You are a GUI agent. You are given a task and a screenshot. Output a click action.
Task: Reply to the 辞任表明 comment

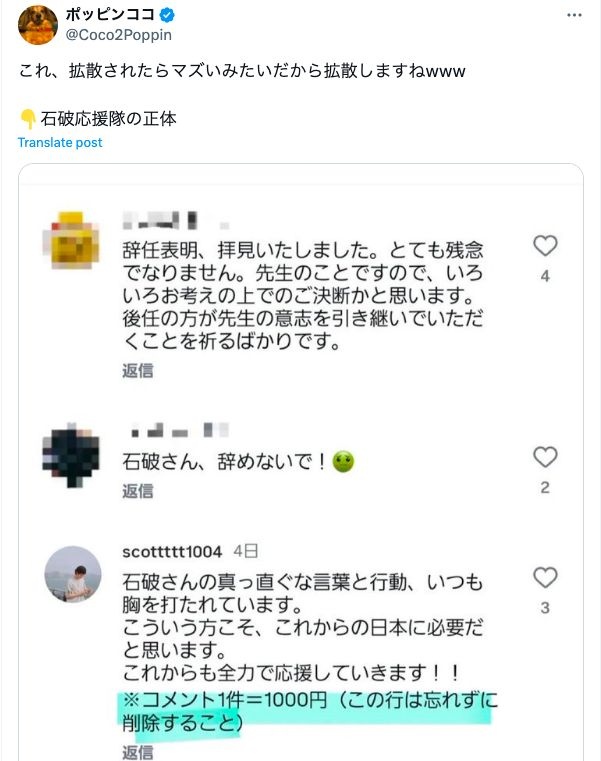(x=138, y=370)
